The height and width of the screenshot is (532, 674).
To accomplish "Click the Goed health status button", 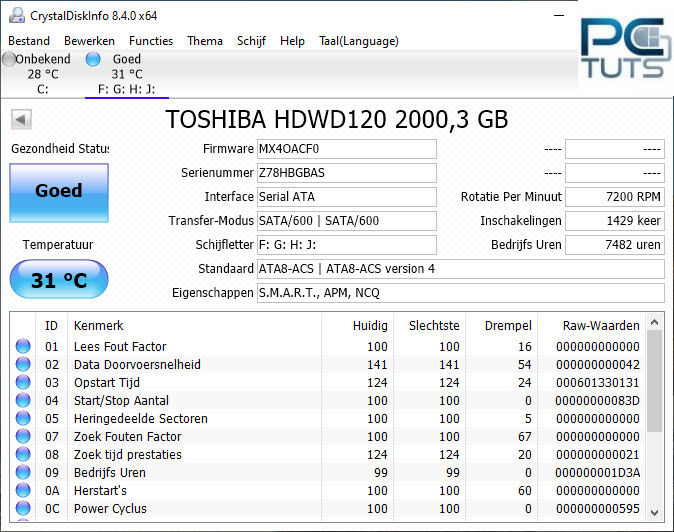I will 59,192.
